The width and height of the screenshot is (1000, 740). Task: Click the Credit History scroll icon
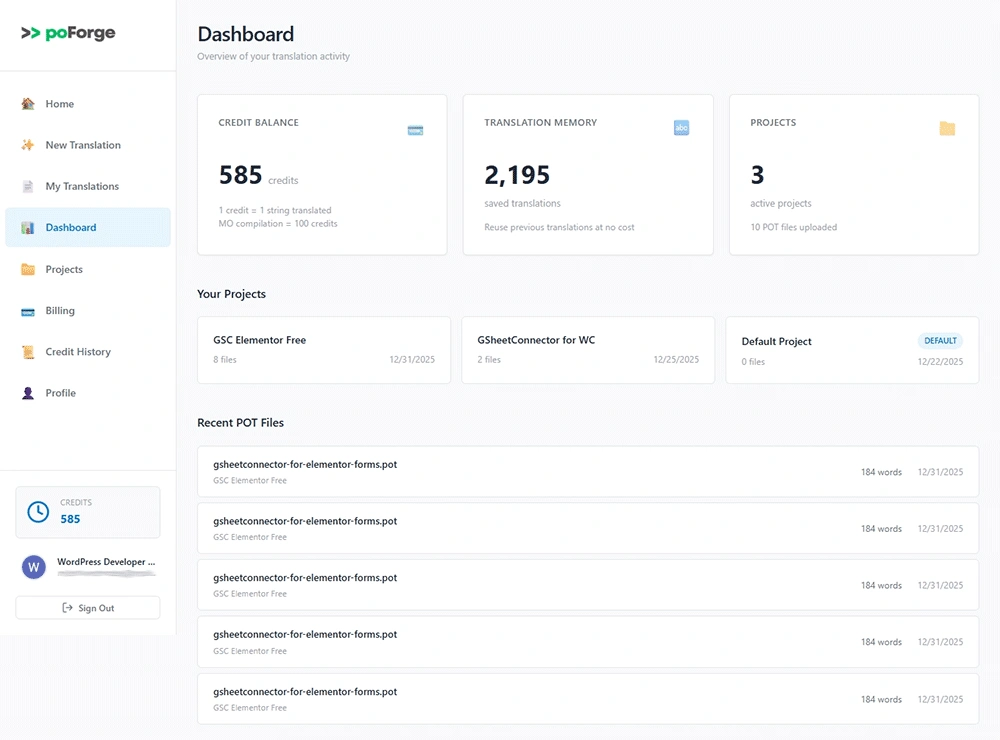(x=28, y=352)
